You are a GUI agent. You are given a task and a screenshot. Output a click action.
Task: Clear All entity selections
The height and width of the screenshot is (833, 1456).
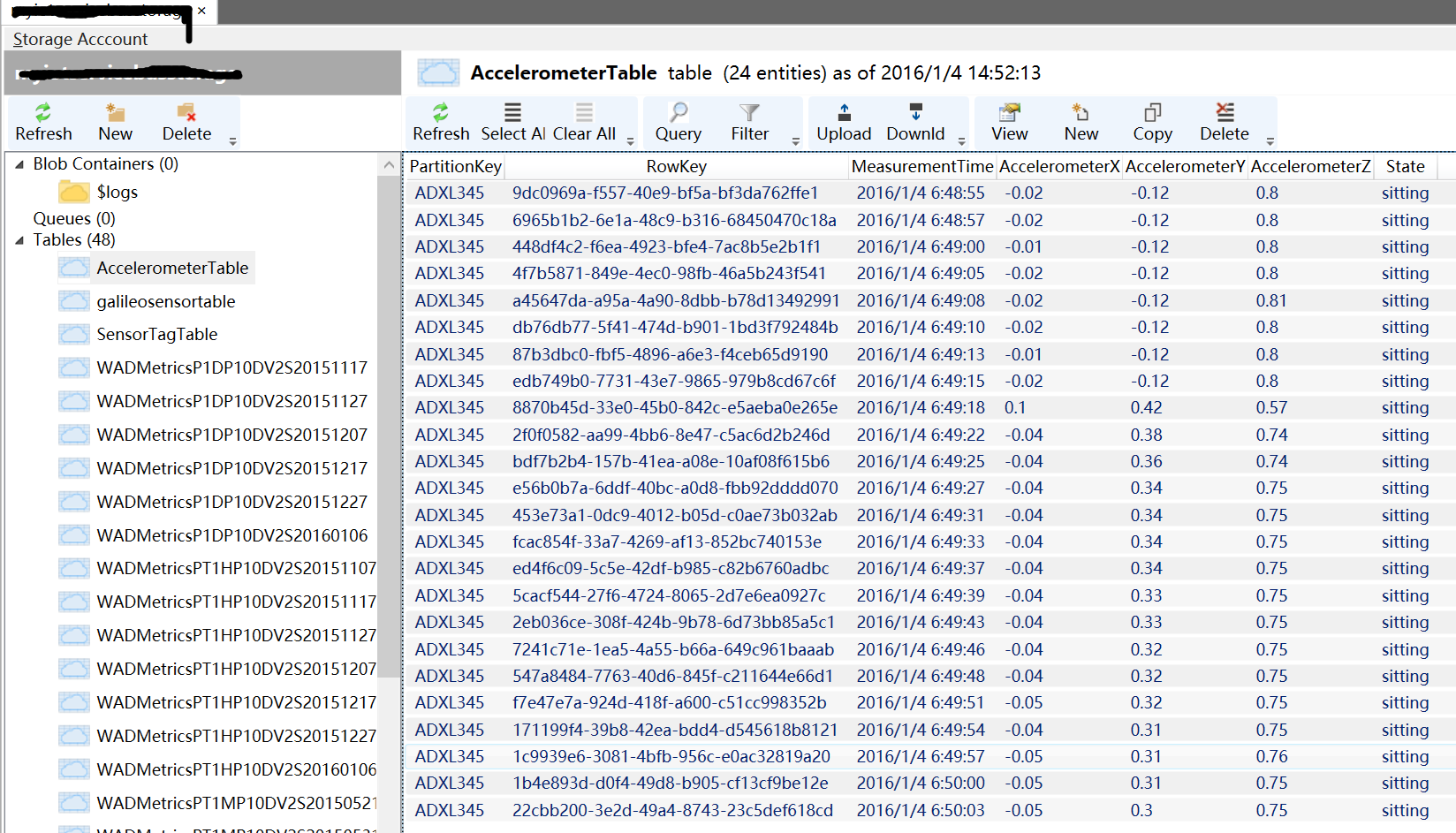pyautogui.click(x=583, y=122)
